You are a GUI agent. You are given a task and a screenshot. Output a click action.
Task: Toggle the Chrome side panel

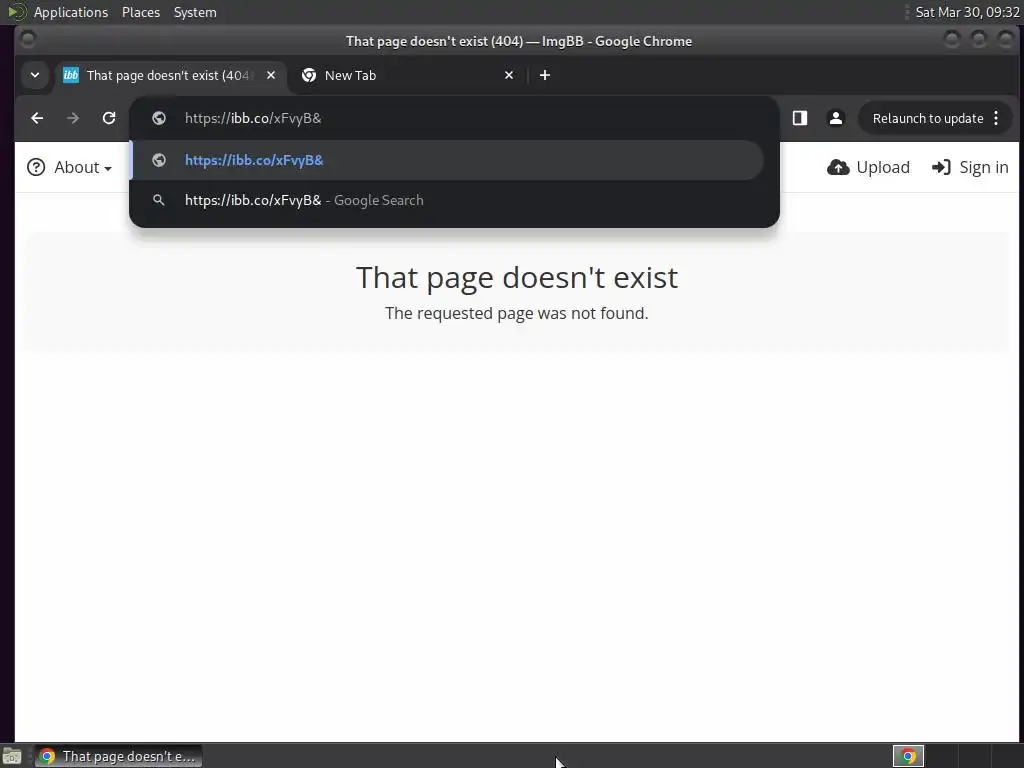point(800,118)
